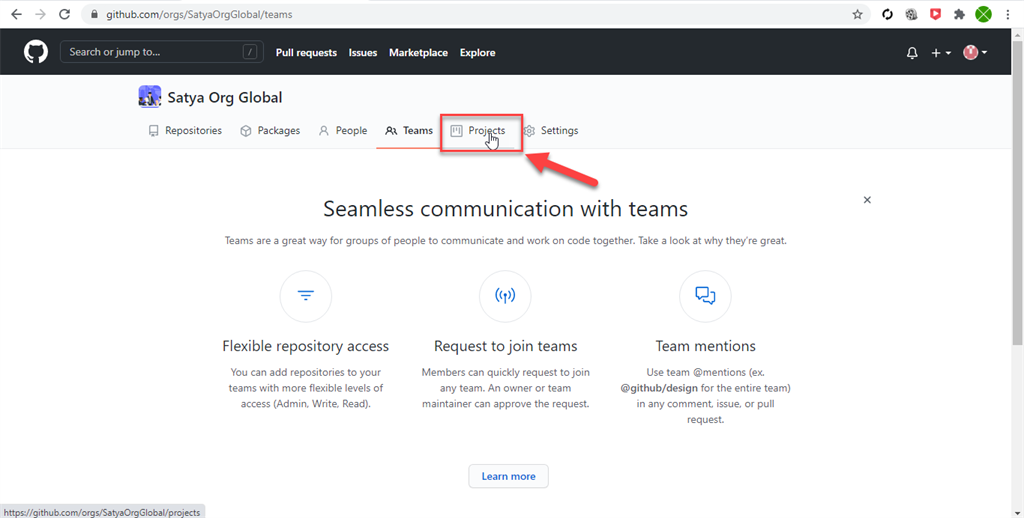Open the GitHub Octocat home logo
This screenshot has height=518, width=1024.
click(x=36, y=52)
